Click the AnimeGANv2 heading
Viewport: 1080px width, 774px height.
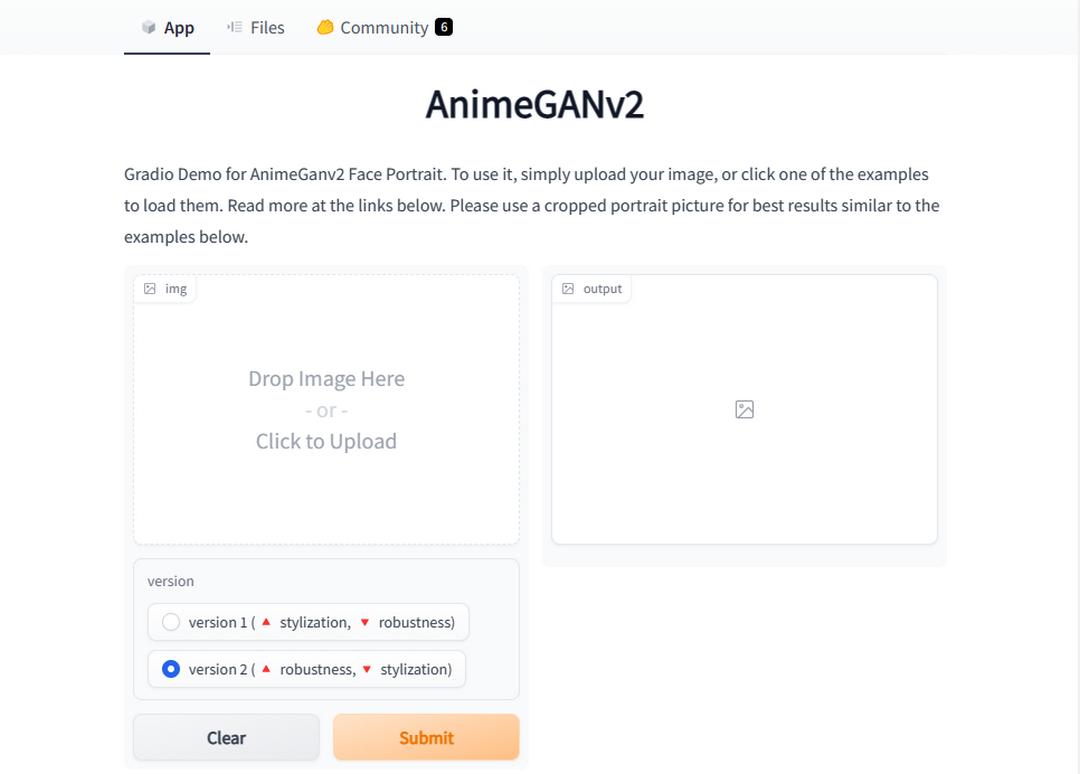tap(534, 105)
